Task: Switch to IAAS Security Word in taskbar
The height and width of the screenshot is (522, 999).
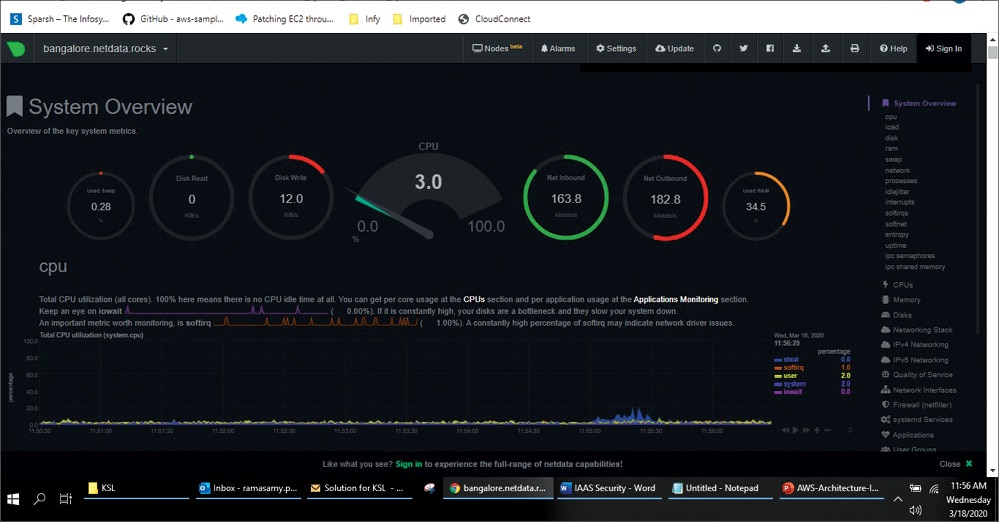Action: pos(608,488)
